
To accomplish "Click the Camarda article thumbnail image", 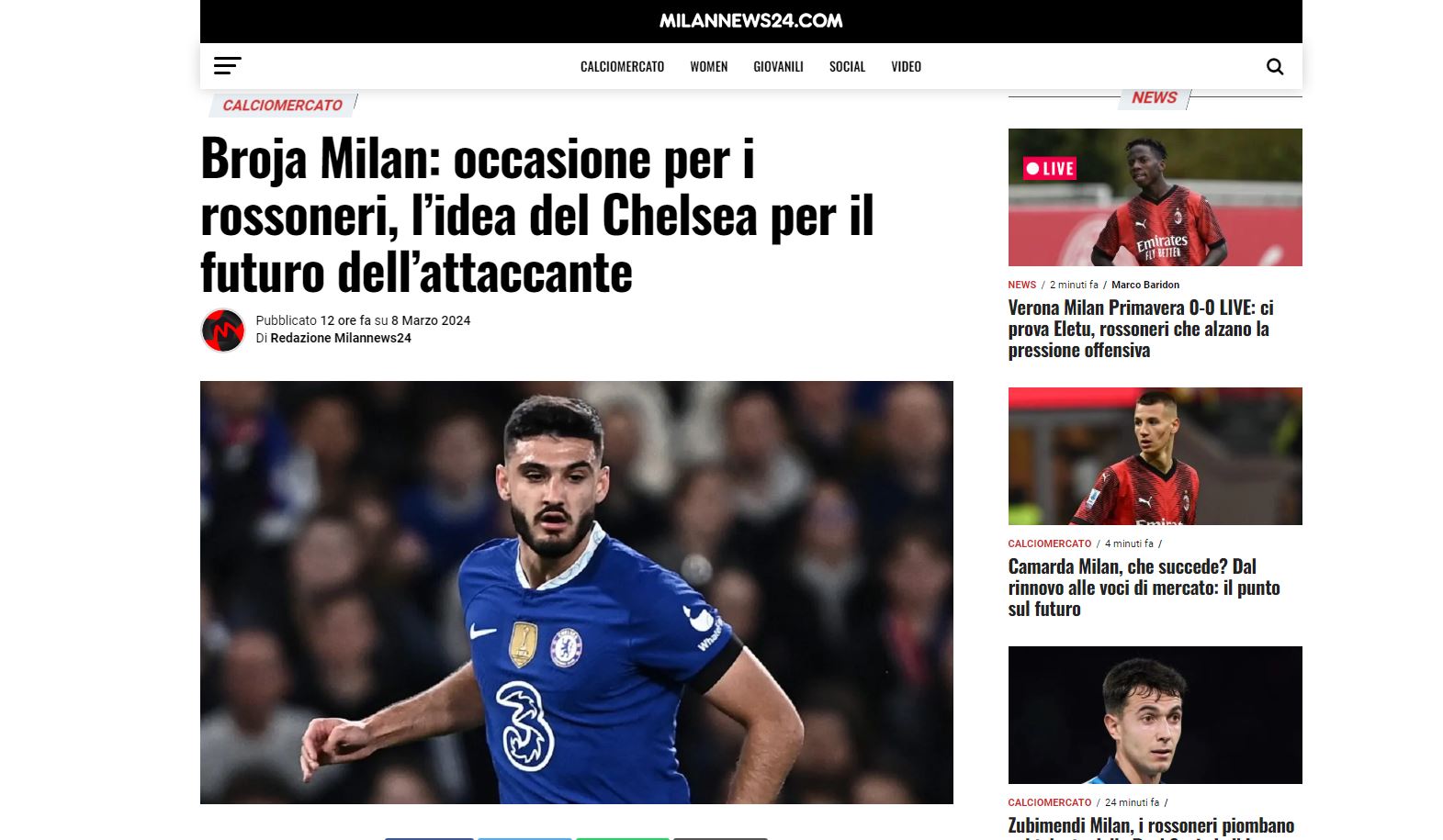I will 1155,456.
